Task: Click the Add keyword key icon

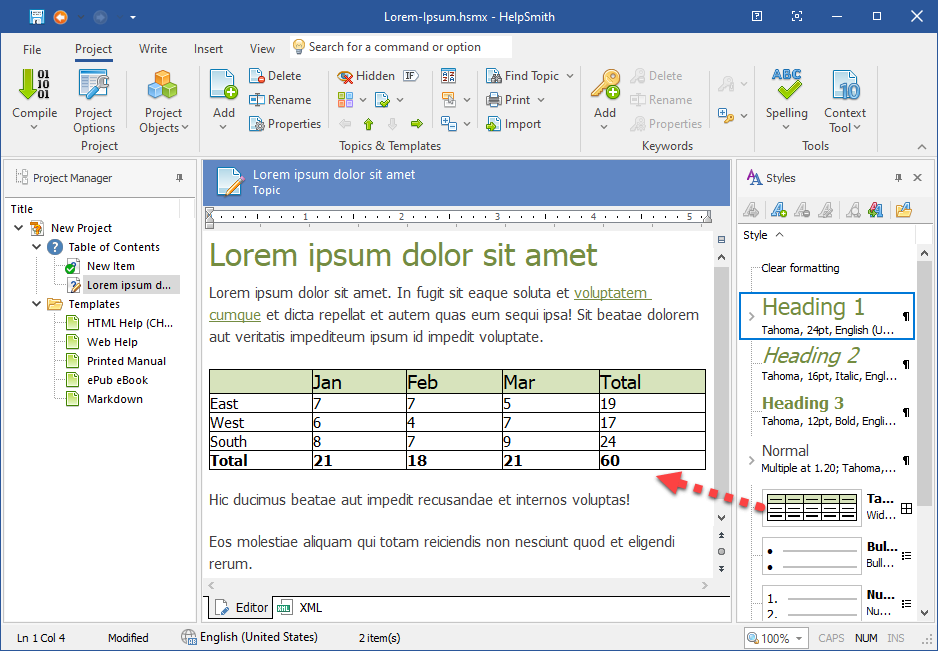Action: (x=605, y=84)
